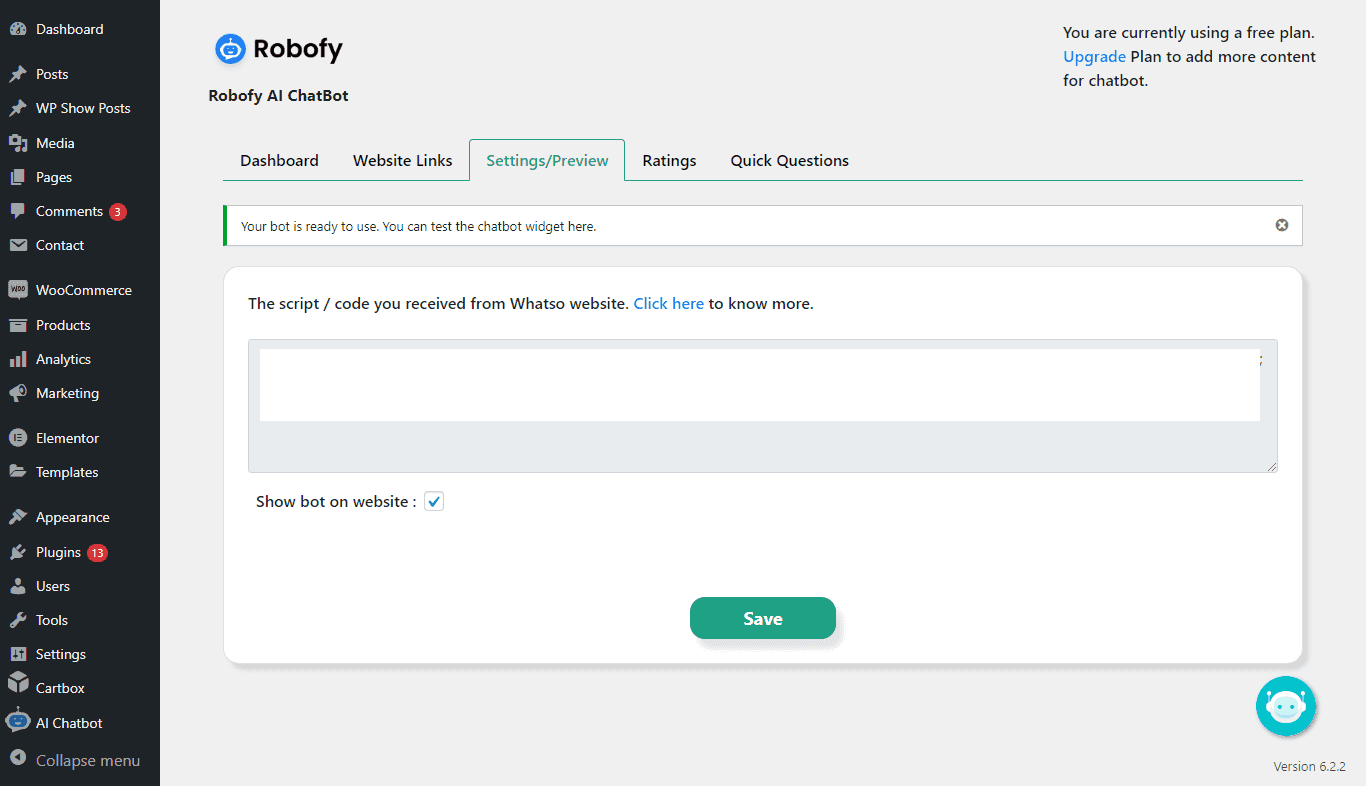Open the Comments menu label
The width and height of the screenshot is (1366, 786).
(x=69, y=211)
